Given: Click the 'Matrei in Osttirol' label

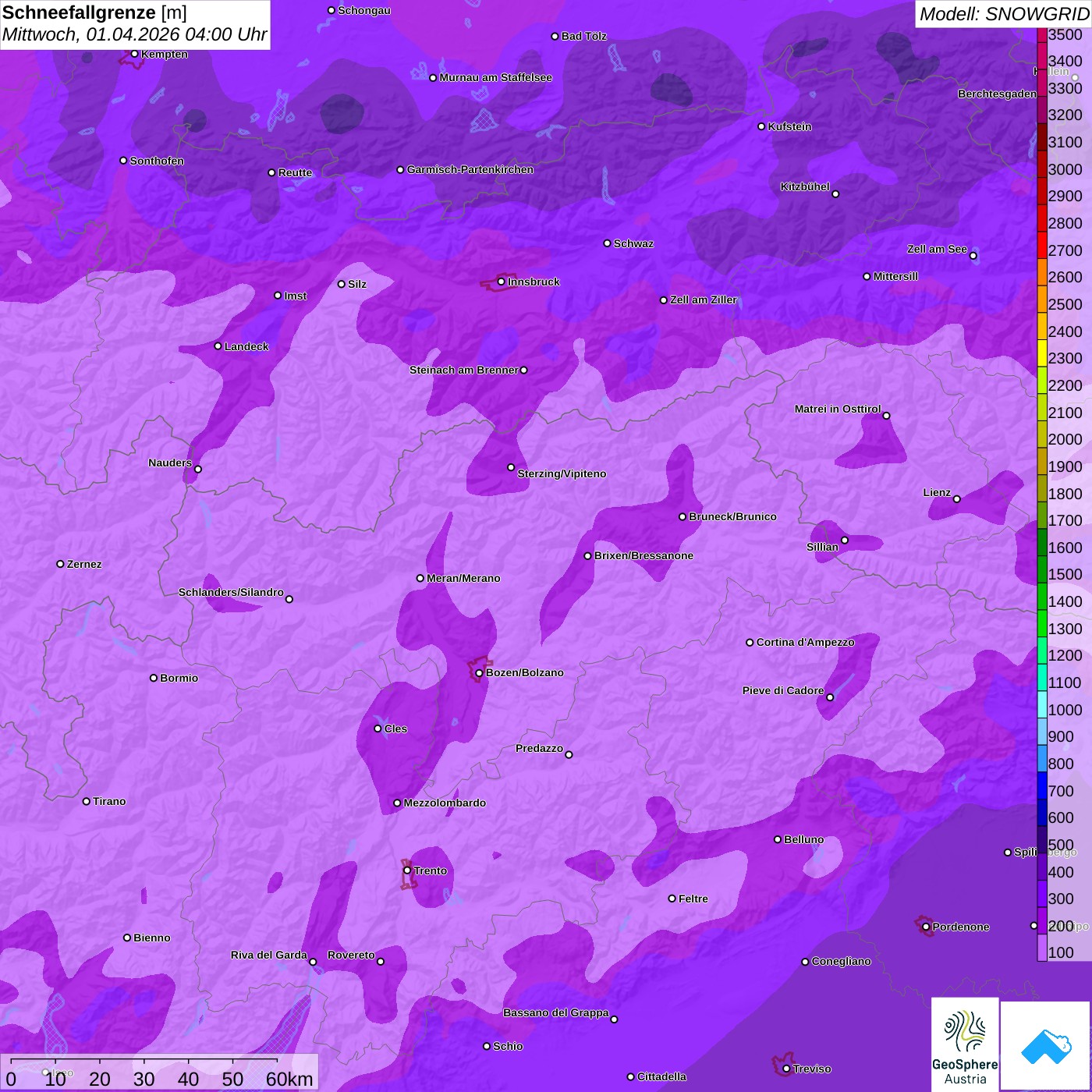Looking at the screenshot, I should tap(838, 409).
